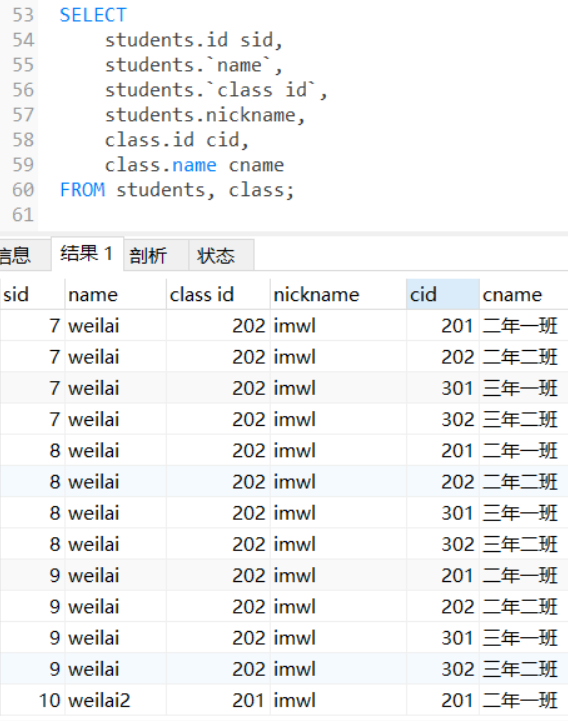Image resolution: width=568 pixels, height=721 pixels.
Task: Click line number 53 in the gutter
Action: pos(23,15)
